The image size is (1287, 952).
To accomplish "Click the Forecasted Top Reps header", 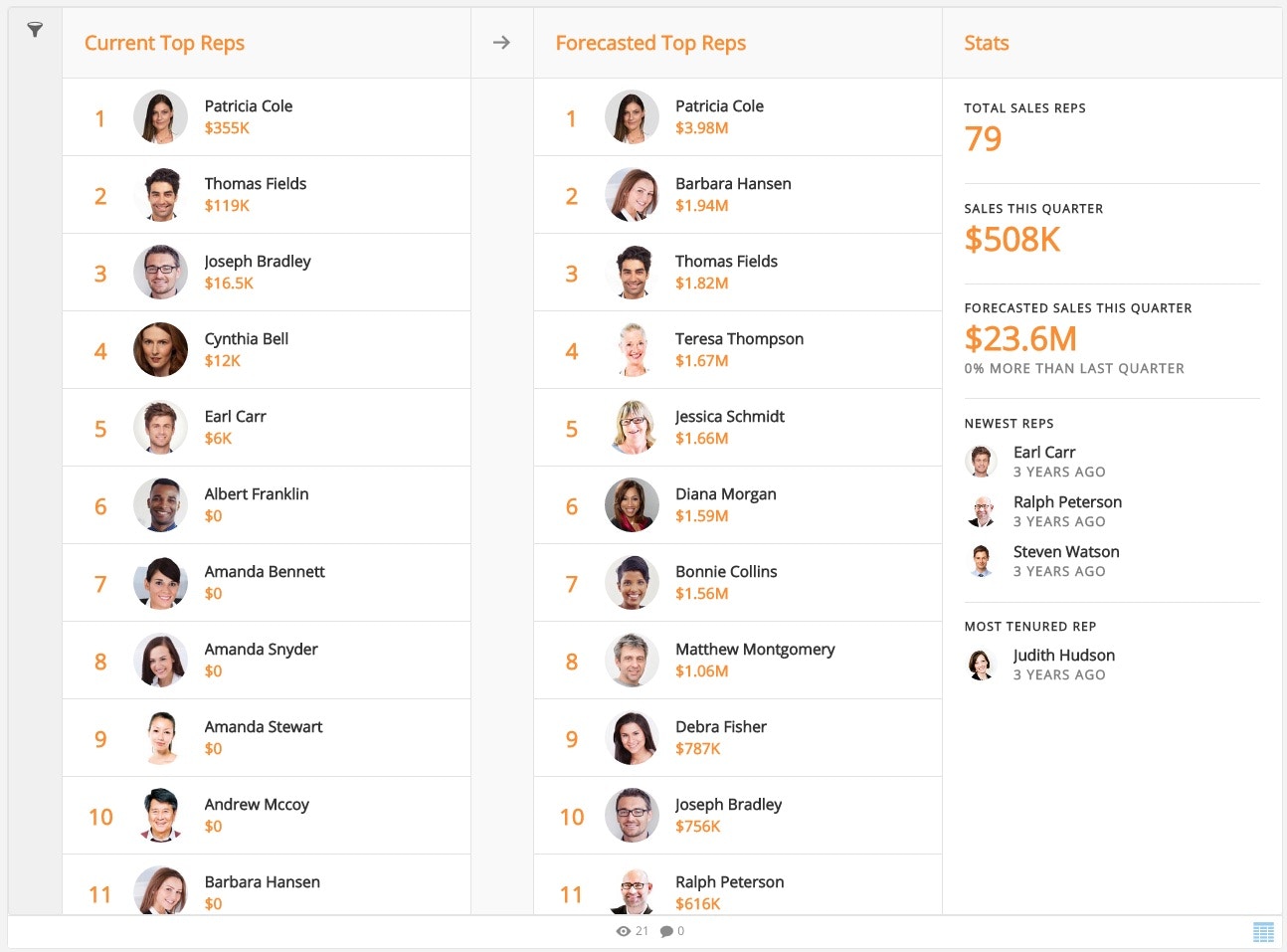I will [650, 43].
